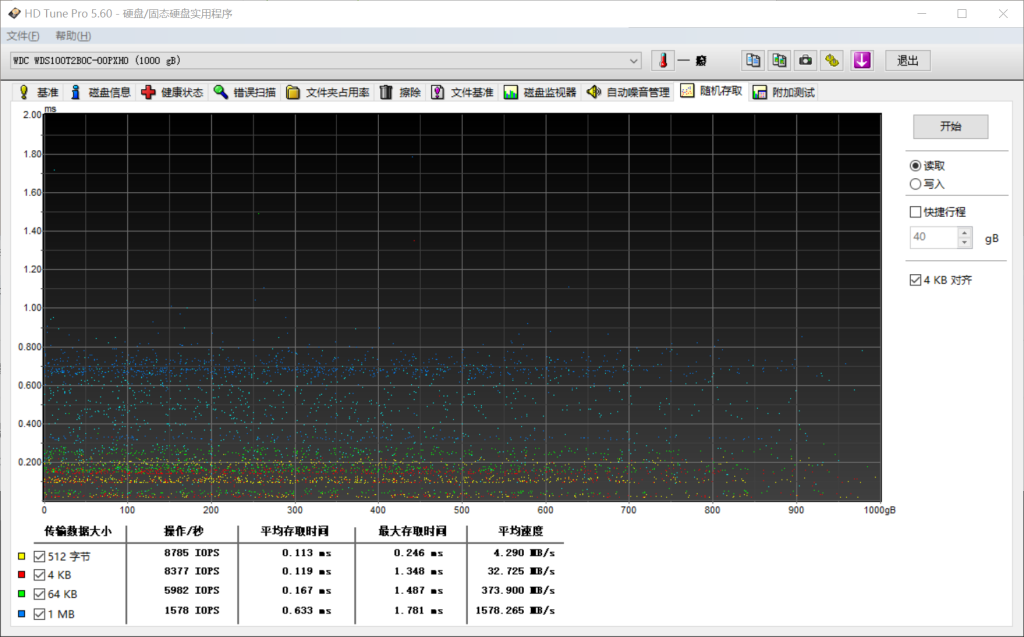Decrease short stroke value with down arrow

(x=965, y=242)
